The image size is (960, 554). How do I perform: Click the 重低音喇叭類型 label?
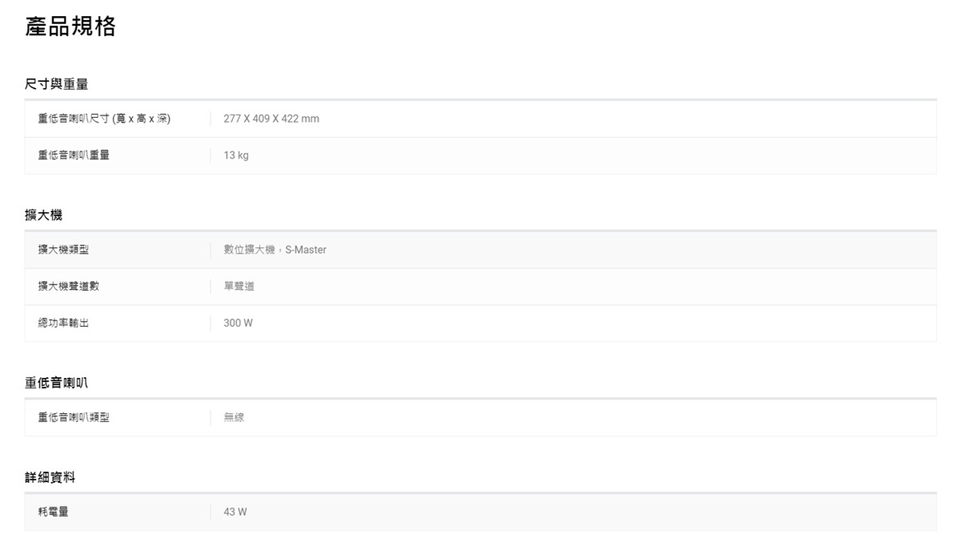[x=74, y=417]
